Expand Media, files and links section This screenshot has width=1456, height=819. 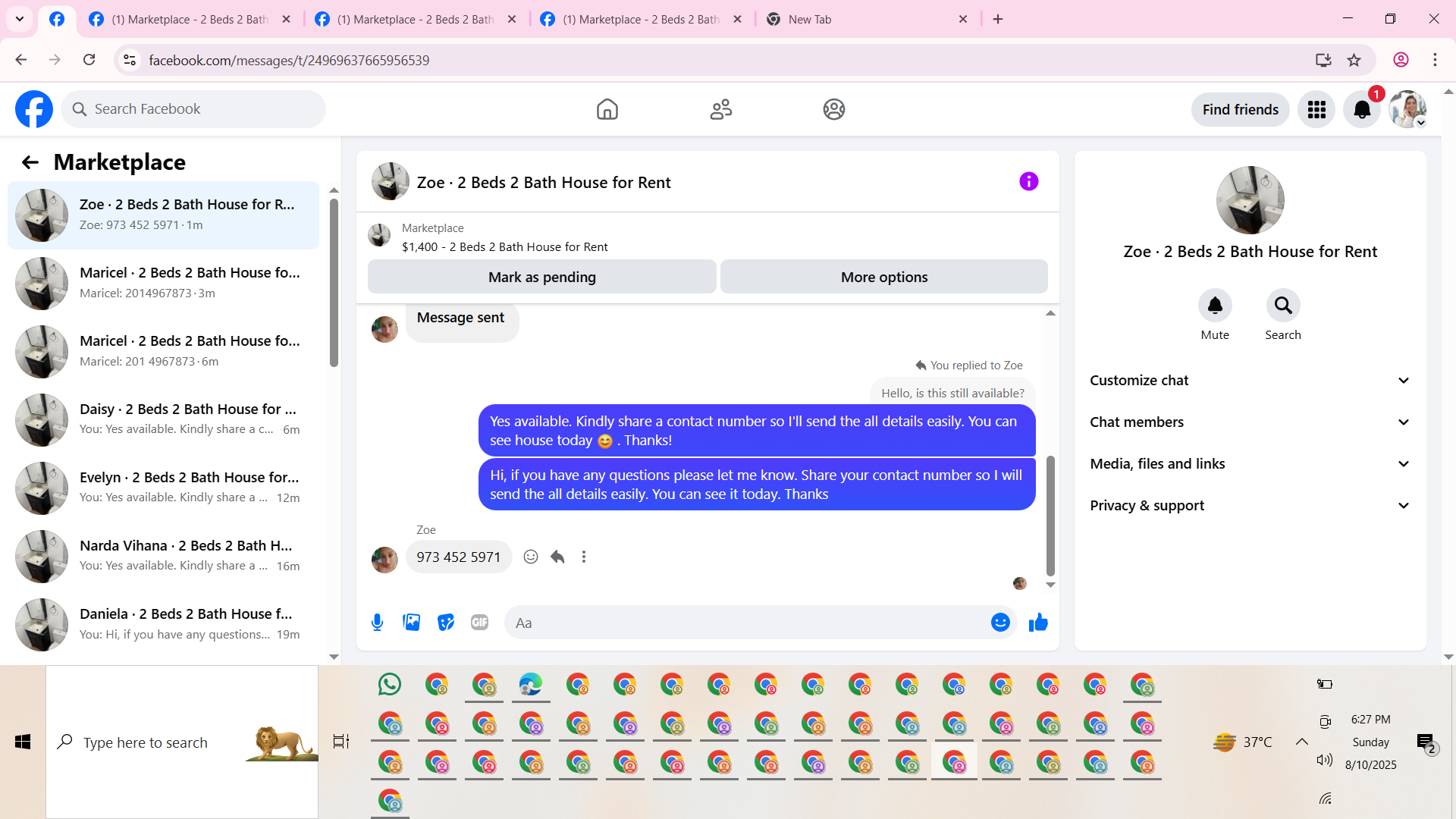click(x=1250, y=464)
